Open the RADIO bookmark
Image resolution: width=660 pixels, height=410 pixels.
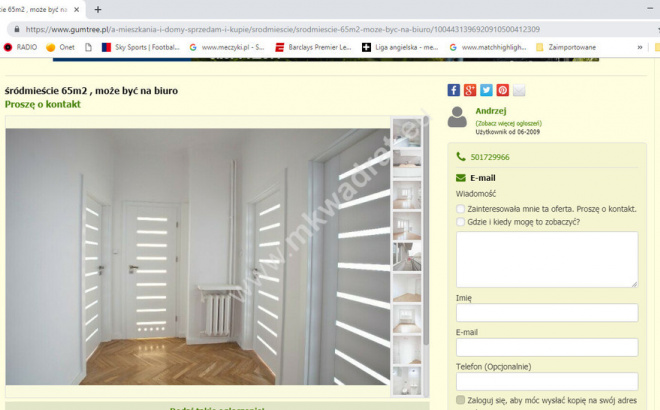click(20, 47)
